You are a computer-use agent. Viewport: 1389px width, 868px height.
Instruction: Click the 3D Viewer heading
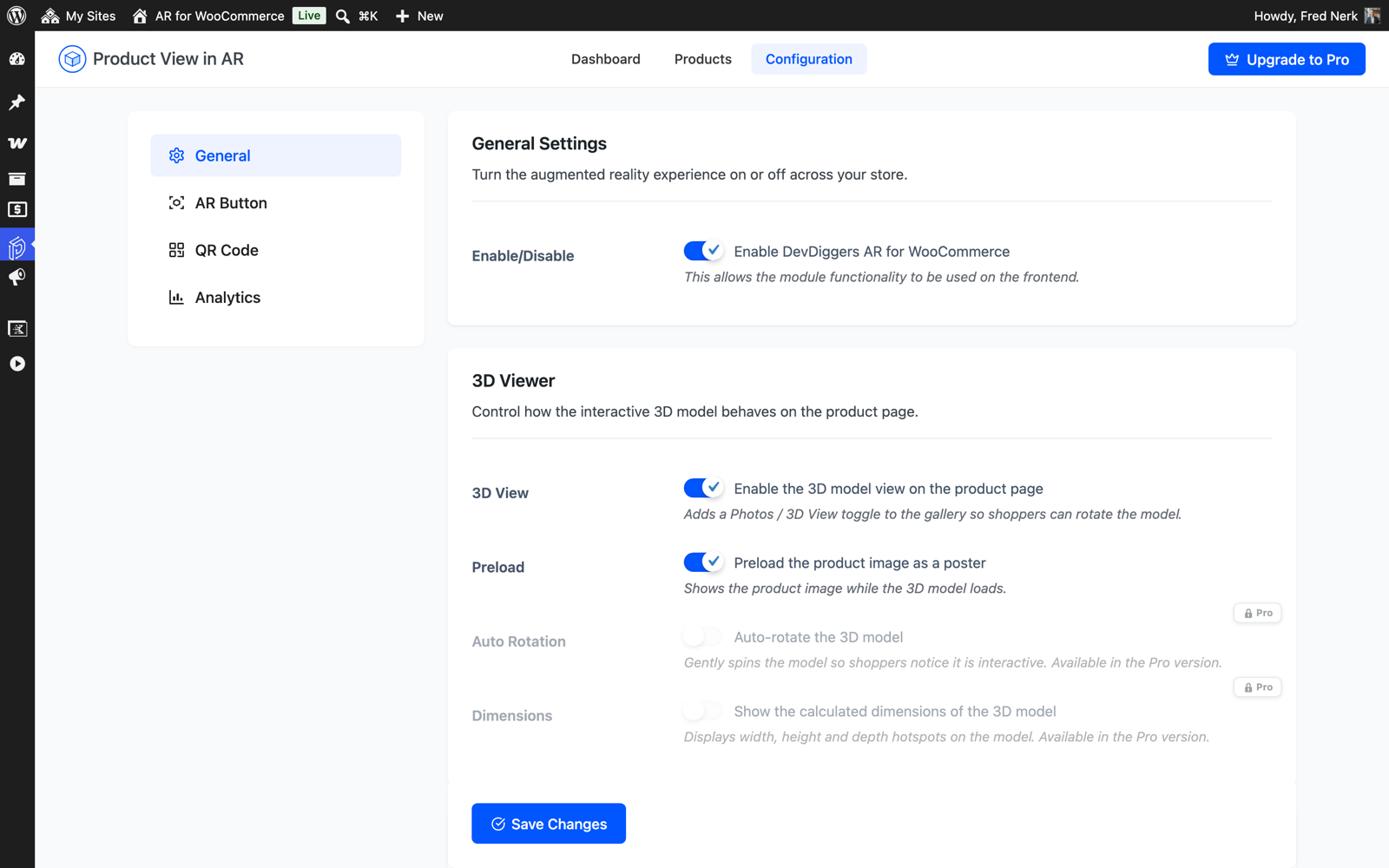coord(513,381)
